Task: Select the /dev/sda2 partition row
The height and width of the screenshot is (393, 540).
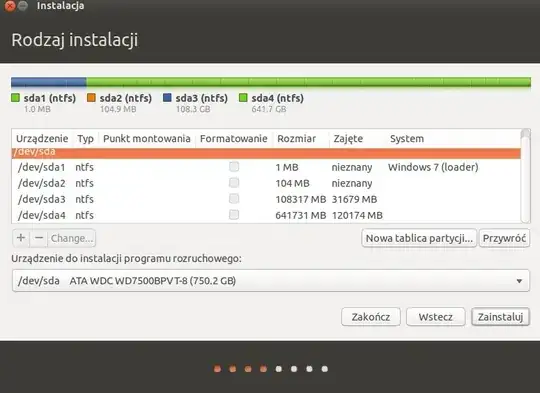Action: click(266, 183)
